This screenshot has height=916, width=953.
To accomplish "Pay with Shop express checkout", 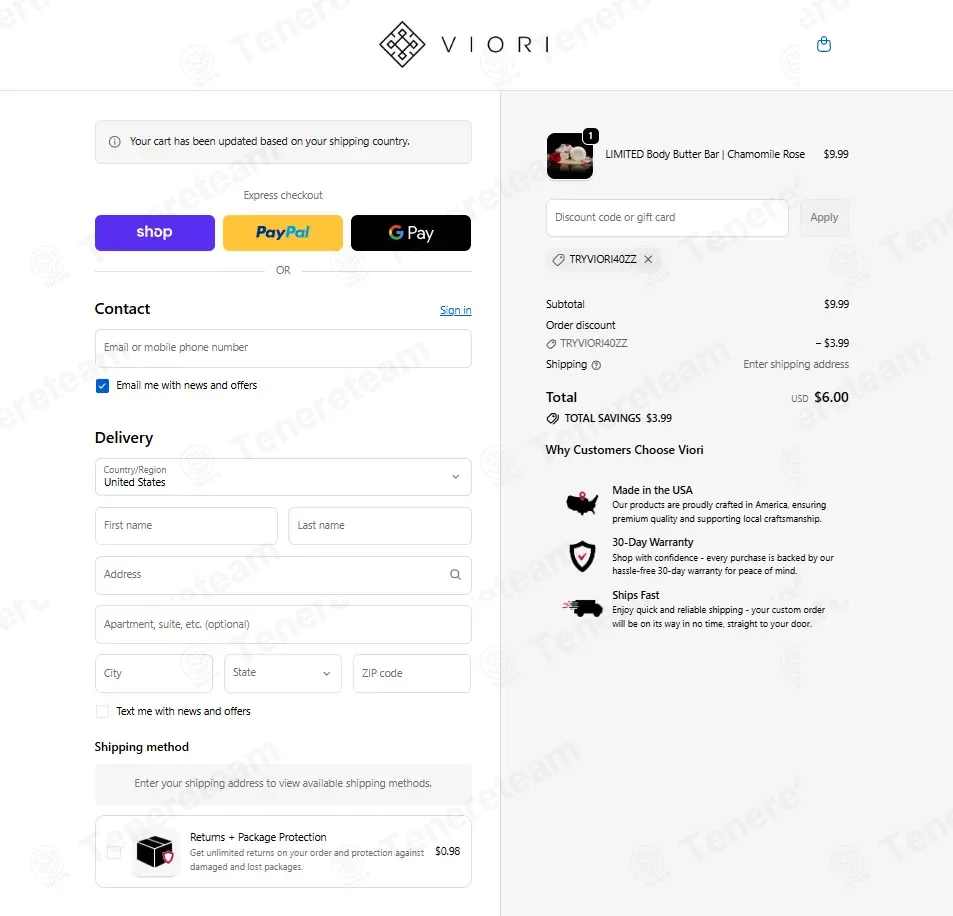I will pos(154,233).
